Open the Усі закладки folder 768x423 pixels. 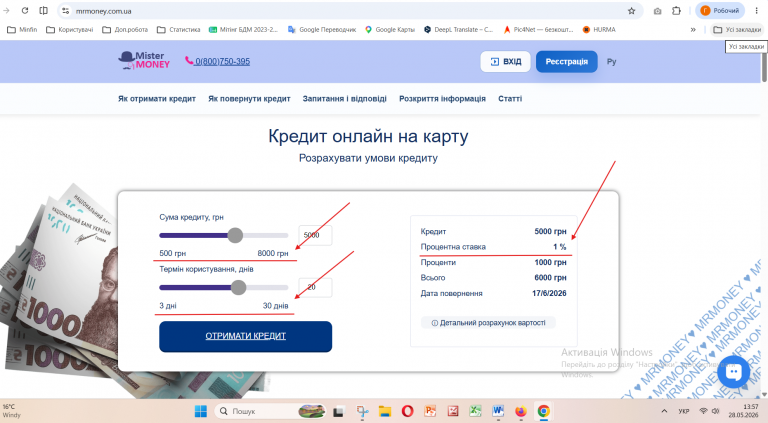[737, 30]
